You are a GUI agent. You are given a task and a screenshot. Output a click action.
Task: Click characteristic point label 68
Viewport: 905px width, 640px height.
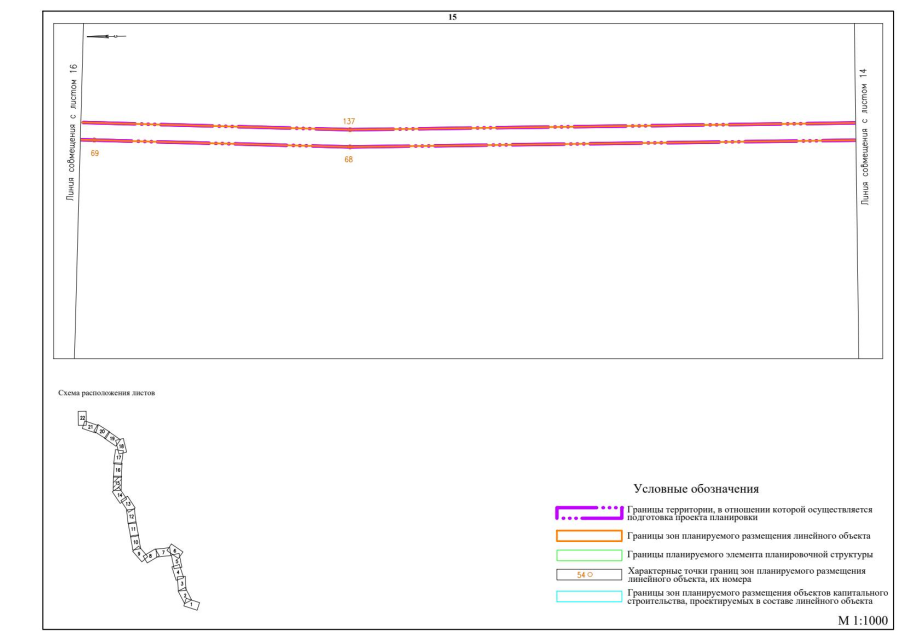click(x=349, y=159)
